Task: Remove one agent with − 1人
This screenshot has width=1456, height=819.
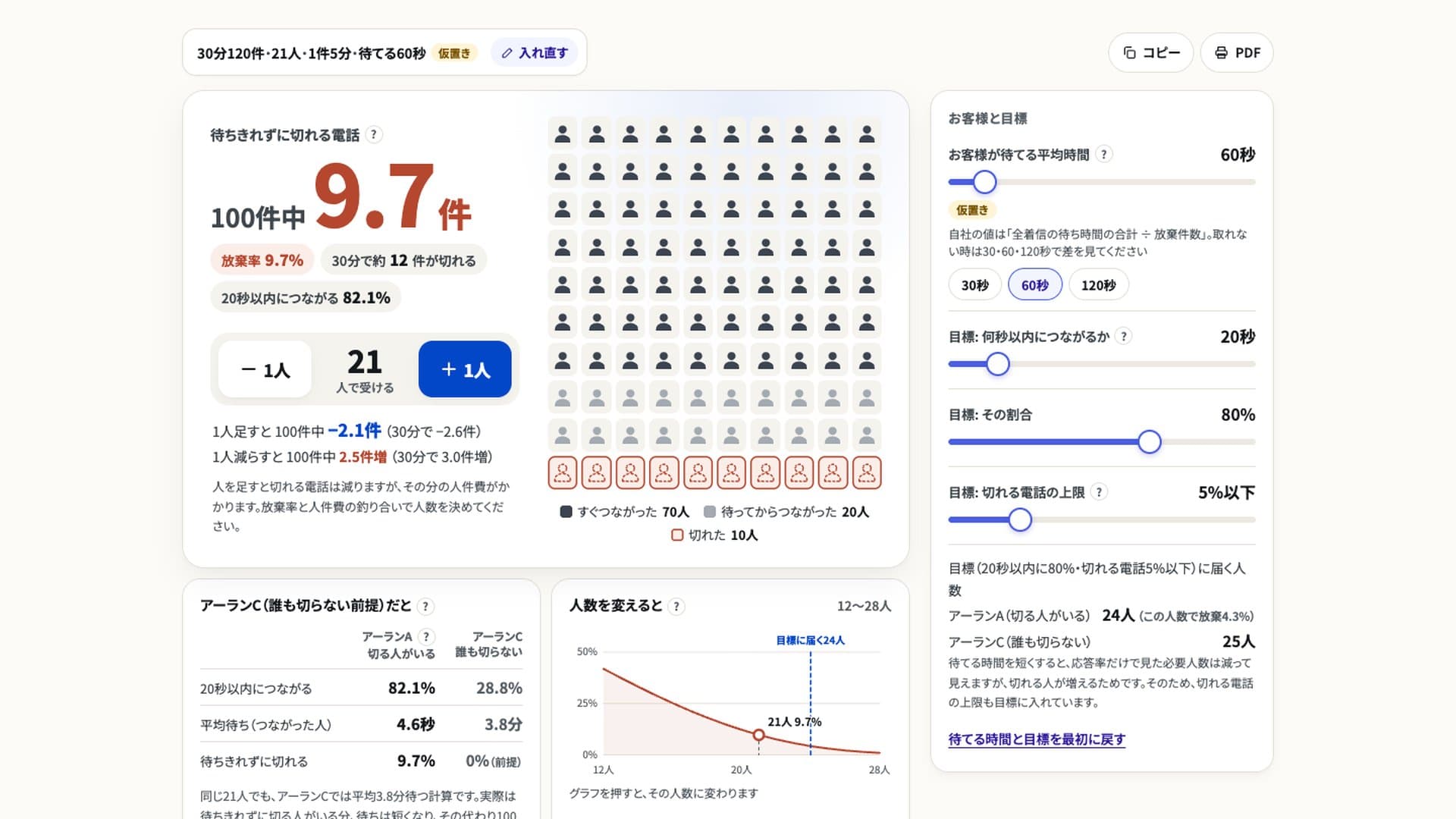Action: (x=265, y=369)
